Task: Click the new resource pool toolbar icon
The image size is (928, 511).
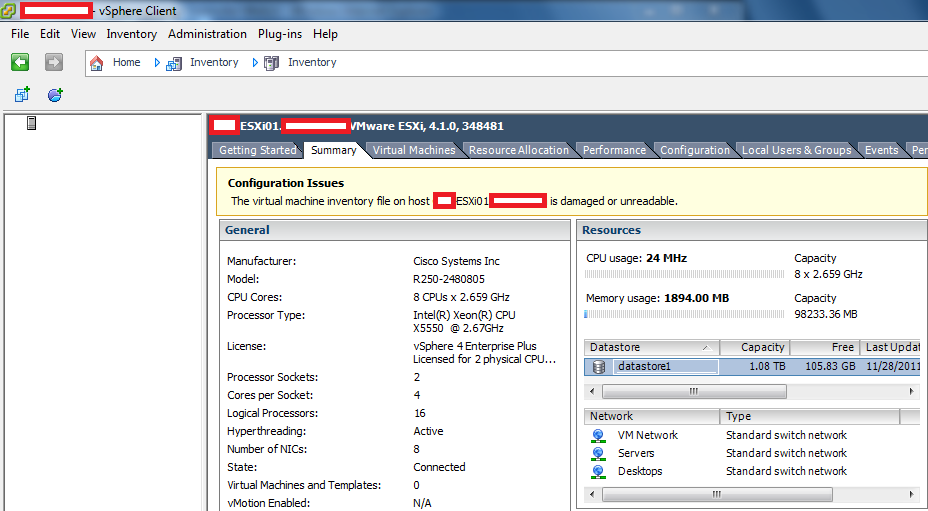Action: (55, 94)
